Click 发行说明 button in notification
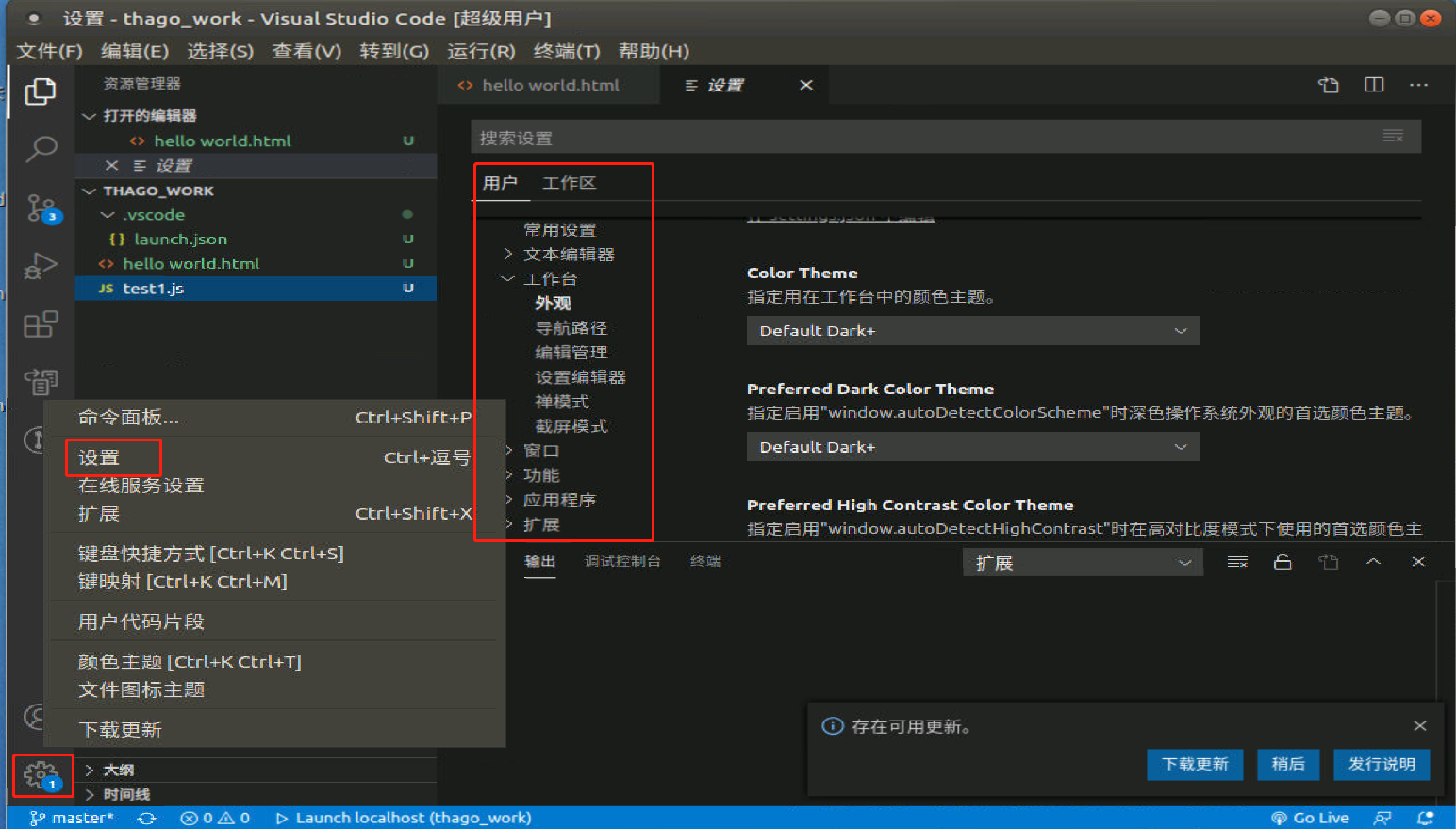 (x=1382, y=764)
